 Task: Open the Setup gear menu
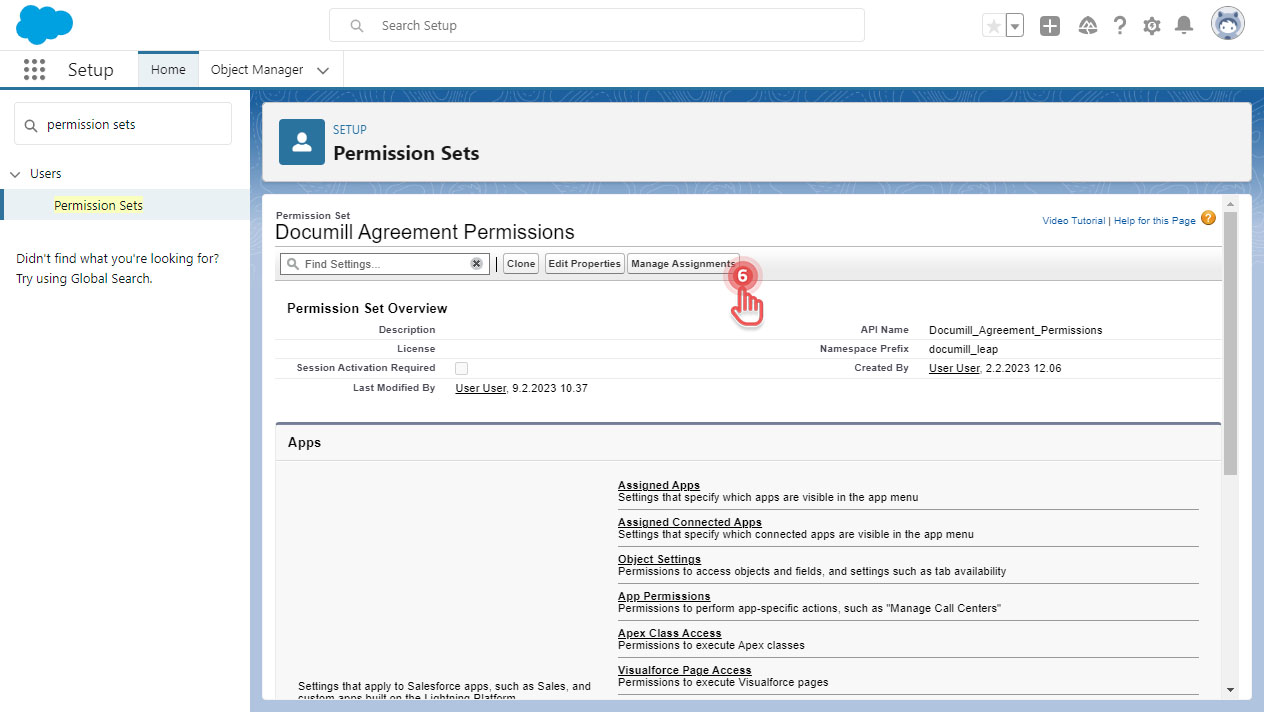(x=1152, y=26)
